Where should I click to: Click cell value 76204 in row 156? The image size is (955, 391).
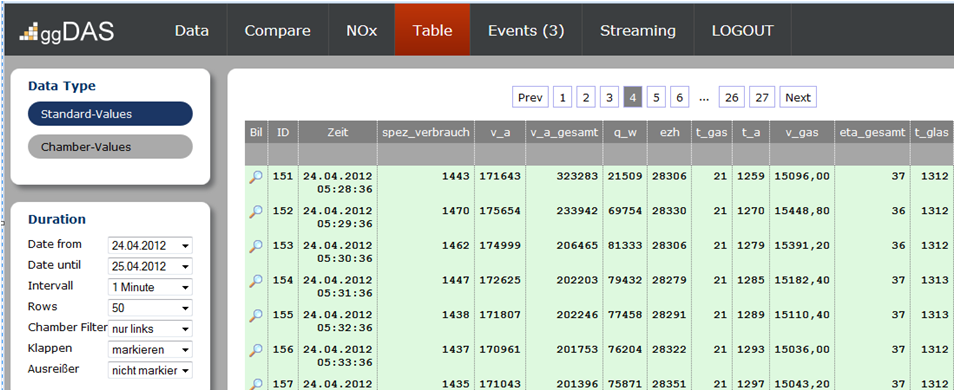tap(625, 350)
